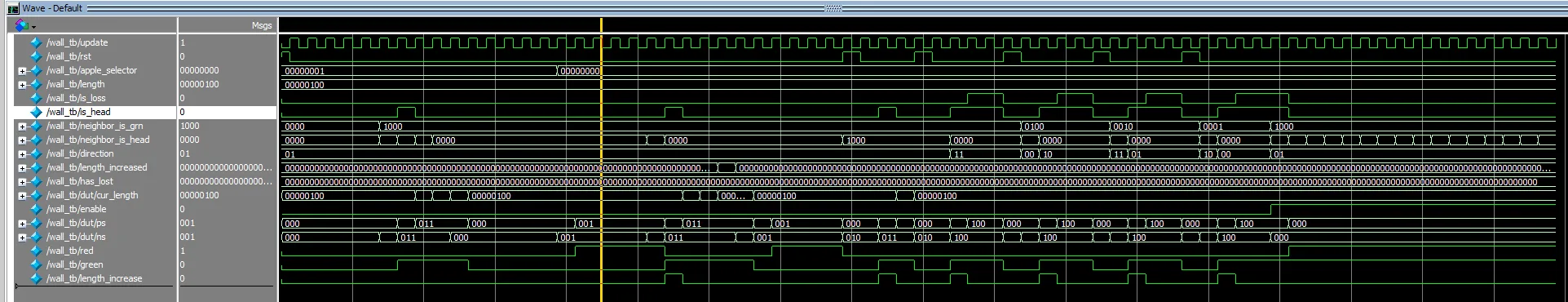Select the /wall_tb/is_loss signal name
Image resolution: width=1568 pixels, height=302 pixels.
76,98
